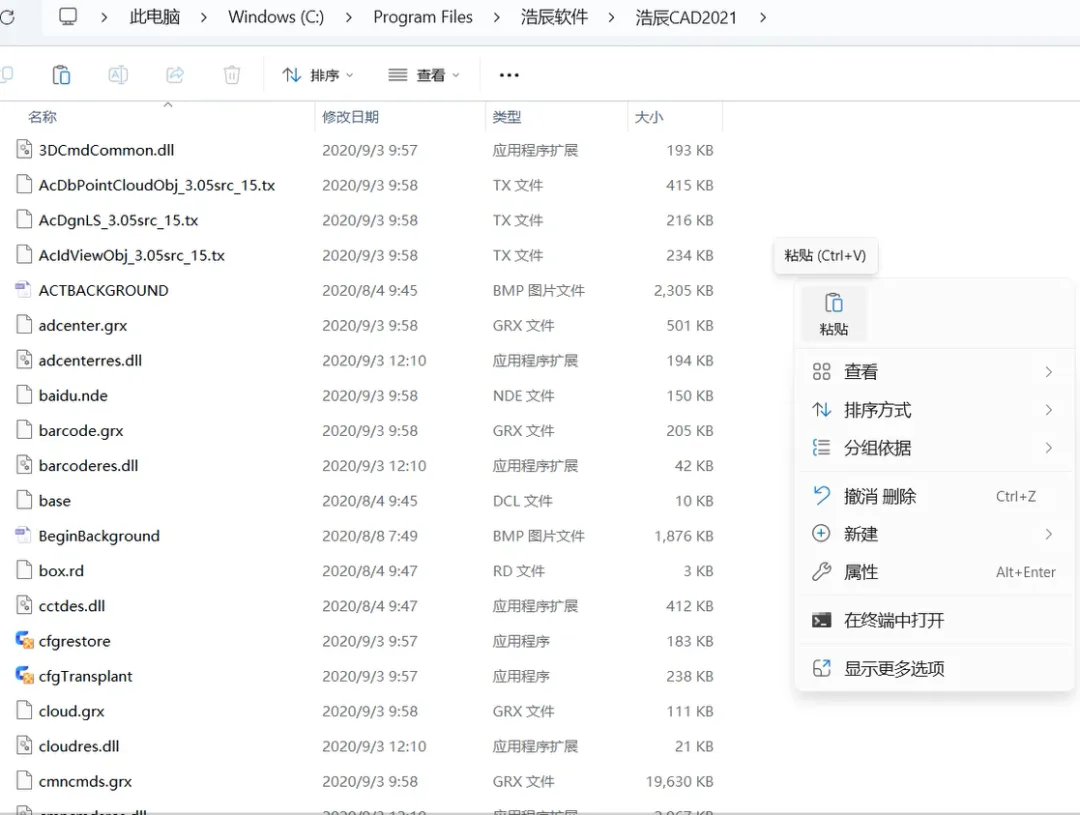Click the ACTBACKGROUND bitmap file icon
The height and width of the screenshot is (815, 1080).
tap(23, 289)
